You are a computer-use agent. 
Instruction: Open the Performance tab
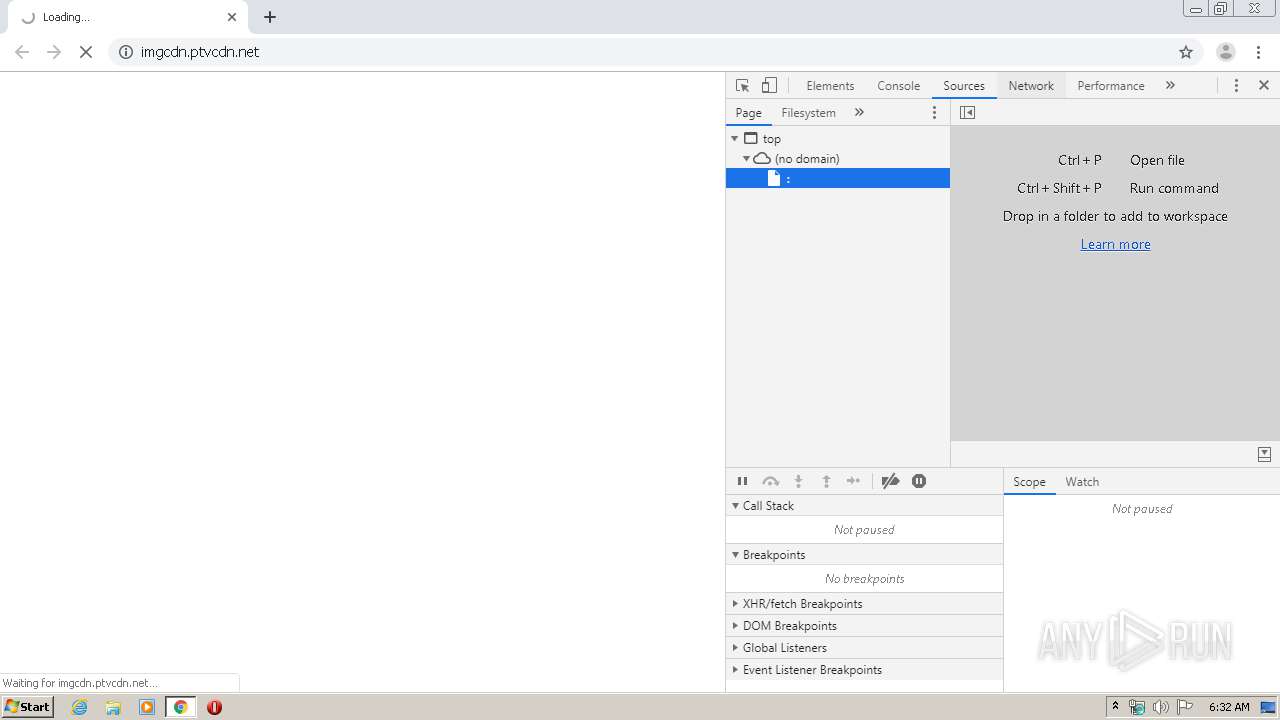(1111, 86)
